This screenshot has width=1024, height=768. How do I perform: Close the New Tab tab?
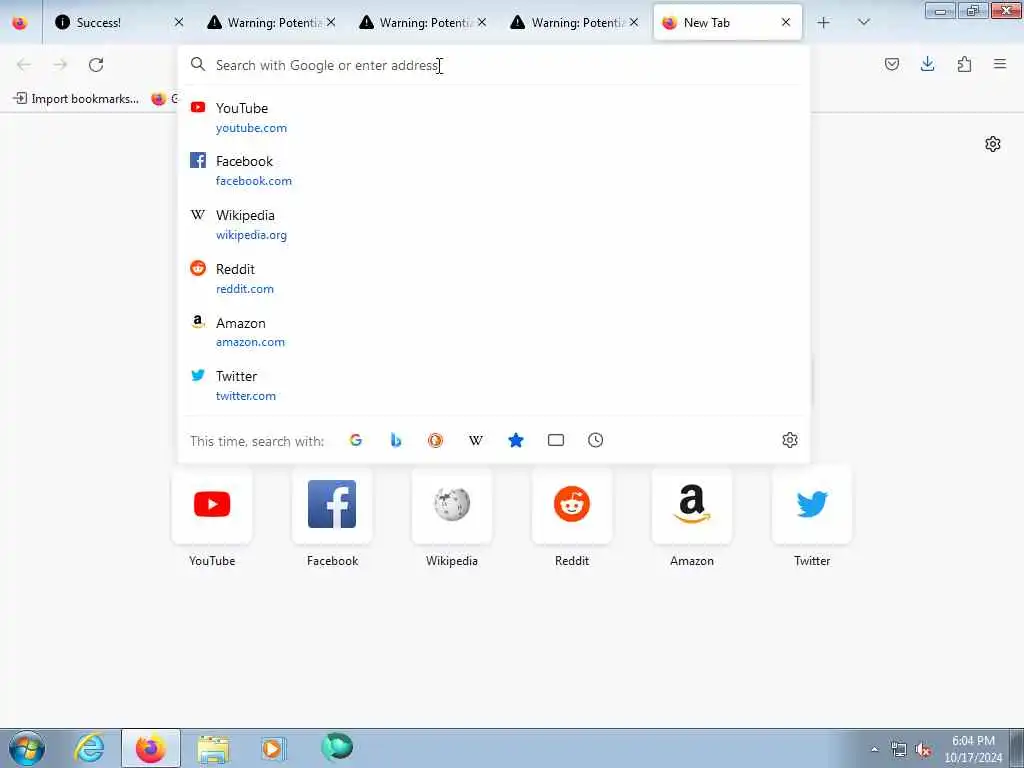coord(786,22)
